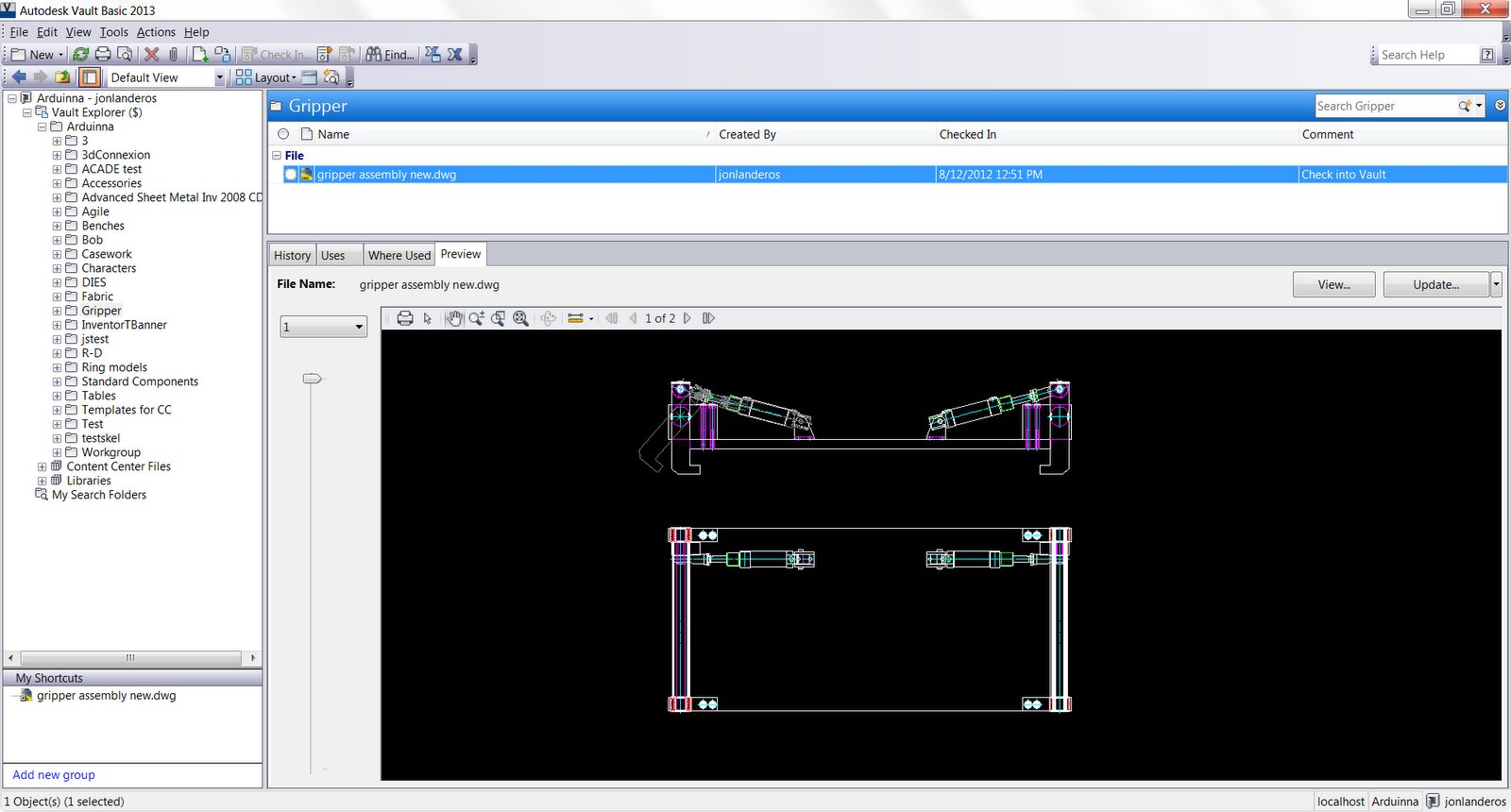Click the Undo Check Out icon
Viewport: 1511px width, 812px height.
(347, 55)
